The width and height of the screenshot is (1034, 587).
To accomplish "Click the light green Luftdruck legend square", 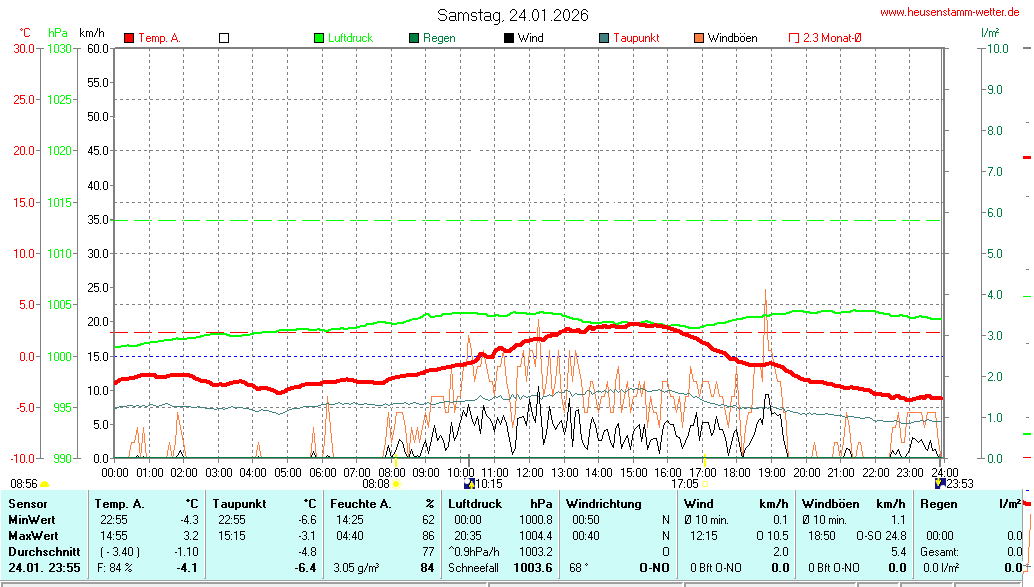I will [x=320, y=38].
